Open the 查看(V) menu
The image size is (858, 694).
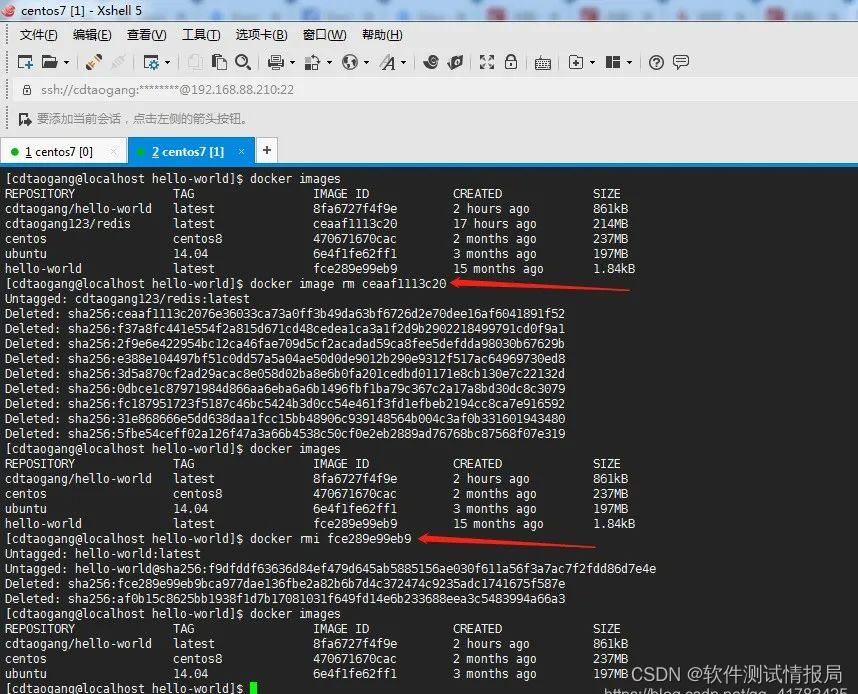(147, 35)
